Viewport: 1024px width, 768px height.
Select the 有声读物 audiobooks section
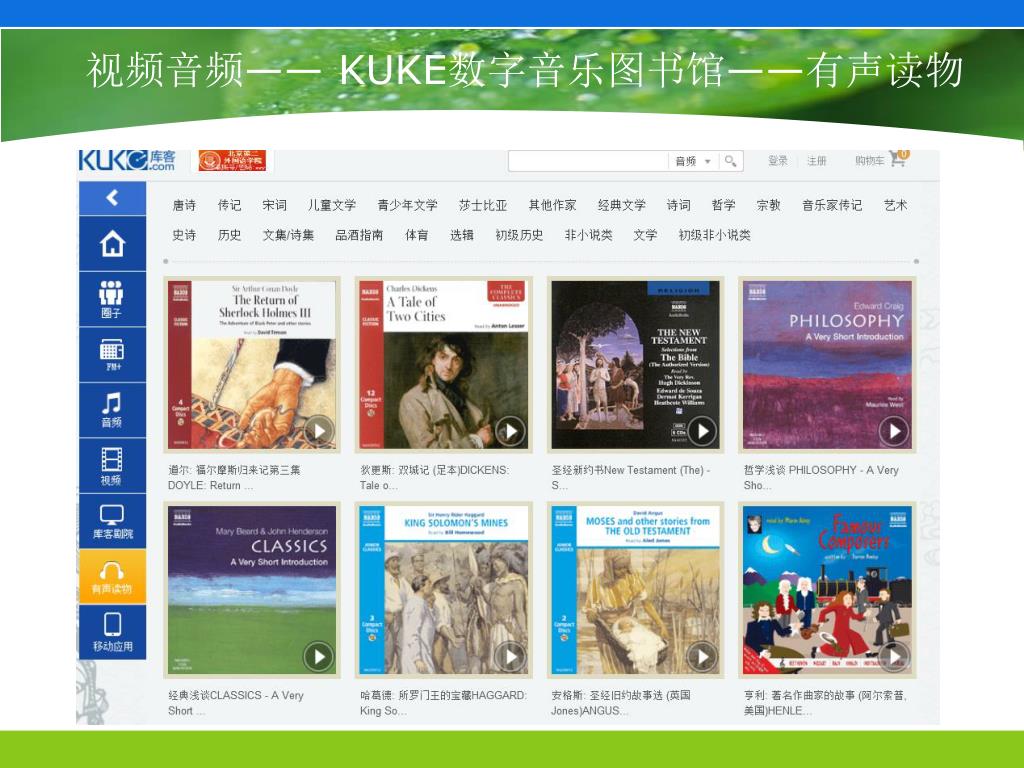pos(112,577)
